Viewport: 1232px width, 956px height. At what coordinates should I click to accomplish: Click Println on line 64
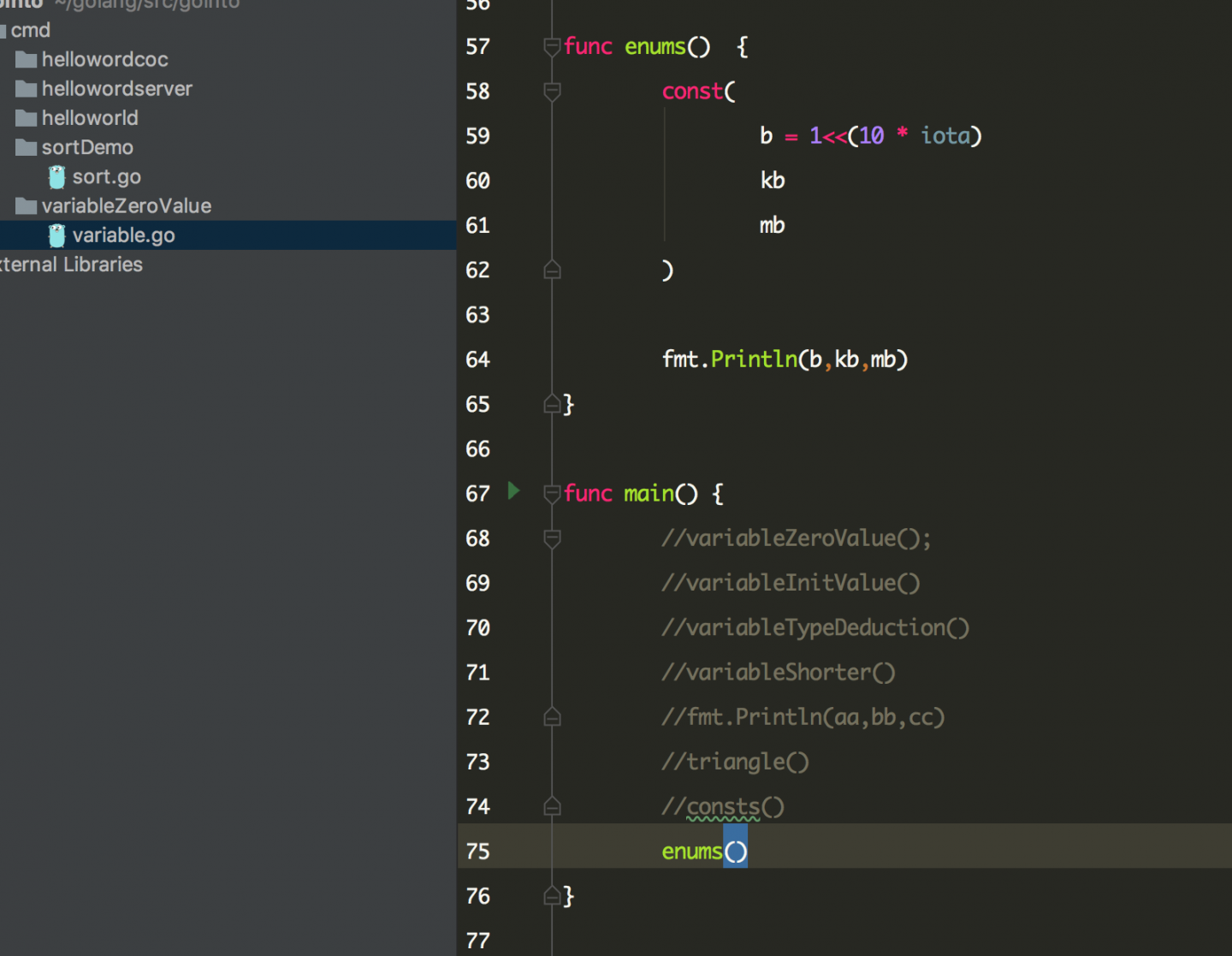pyautogui.click(x=754, y=359)
